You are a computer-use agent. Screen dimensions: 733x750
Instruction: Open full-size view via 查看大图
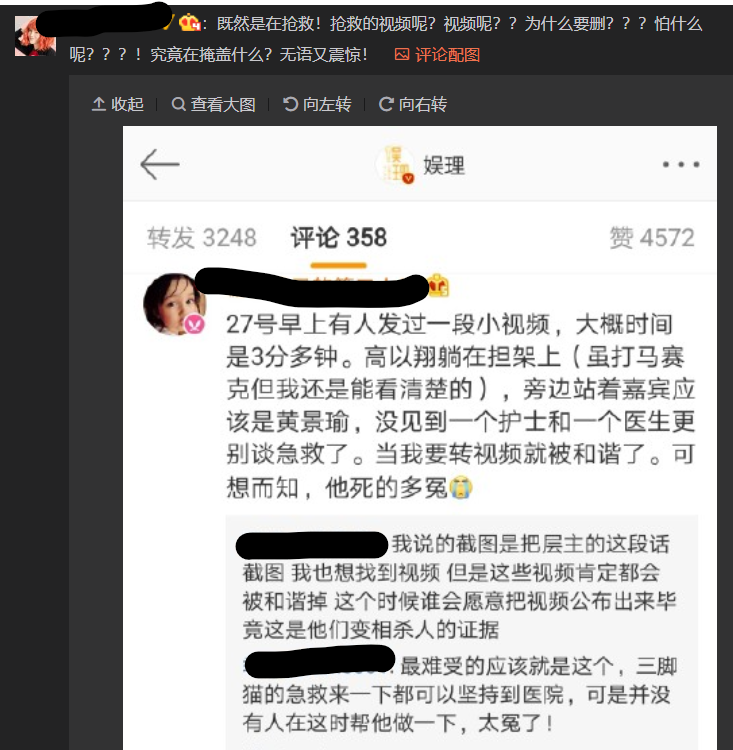[x=213, y=104]
